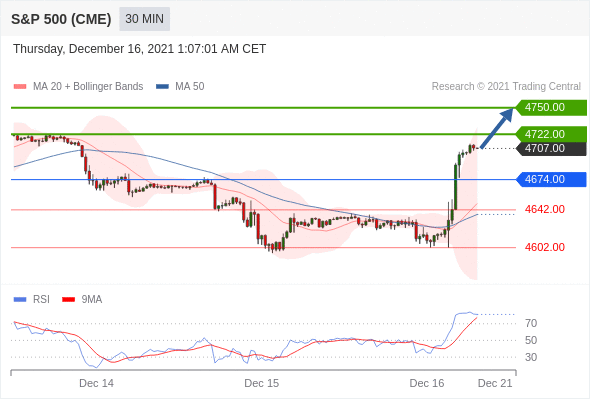This screenshot has height=400, width=590.
Task: Toggle the MA 20 + Bollinger Bands legend label
Action: (88, 87)
